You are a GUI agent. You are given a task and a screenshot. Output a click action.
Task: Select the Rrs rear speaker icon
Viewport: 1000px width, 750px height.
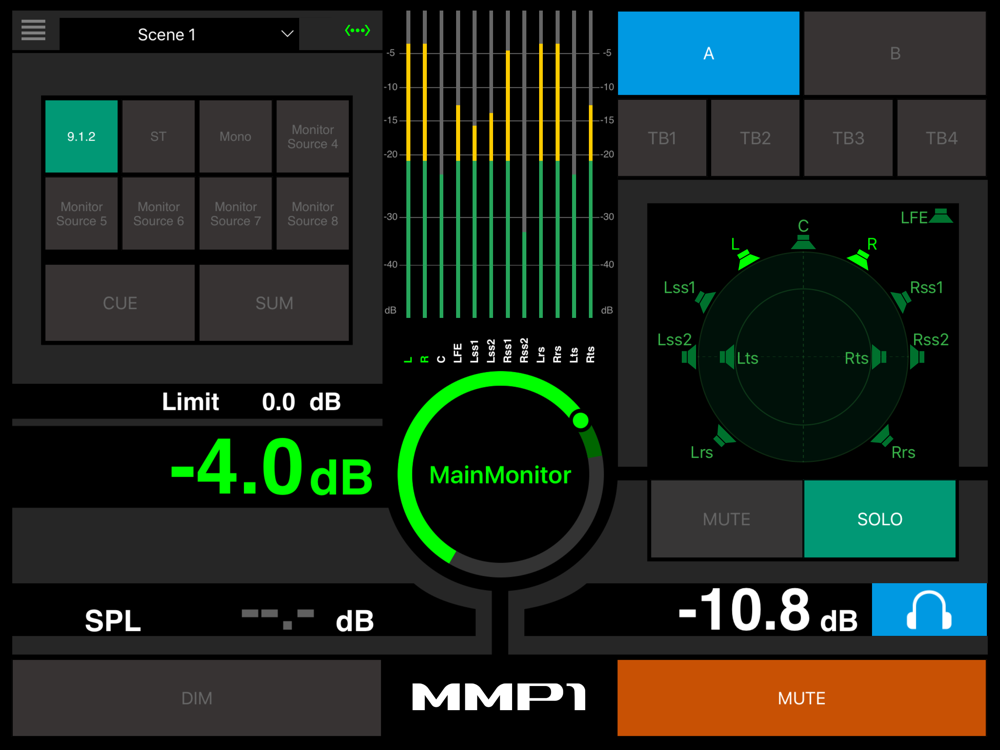(x=882, y=436)
